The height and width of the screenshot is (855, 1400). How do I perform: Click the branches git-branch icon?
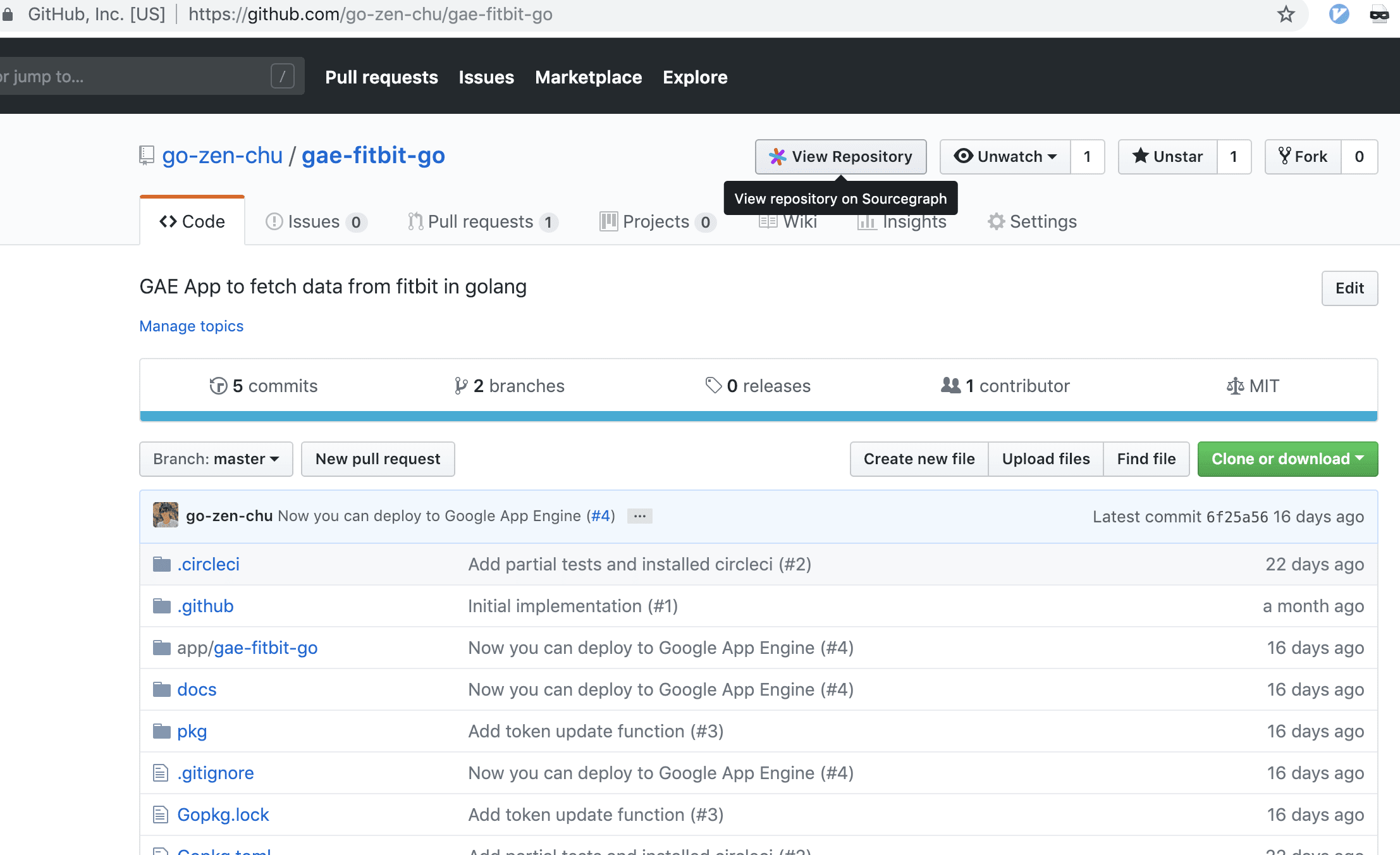pyautogui.click(x=461, y=386)
